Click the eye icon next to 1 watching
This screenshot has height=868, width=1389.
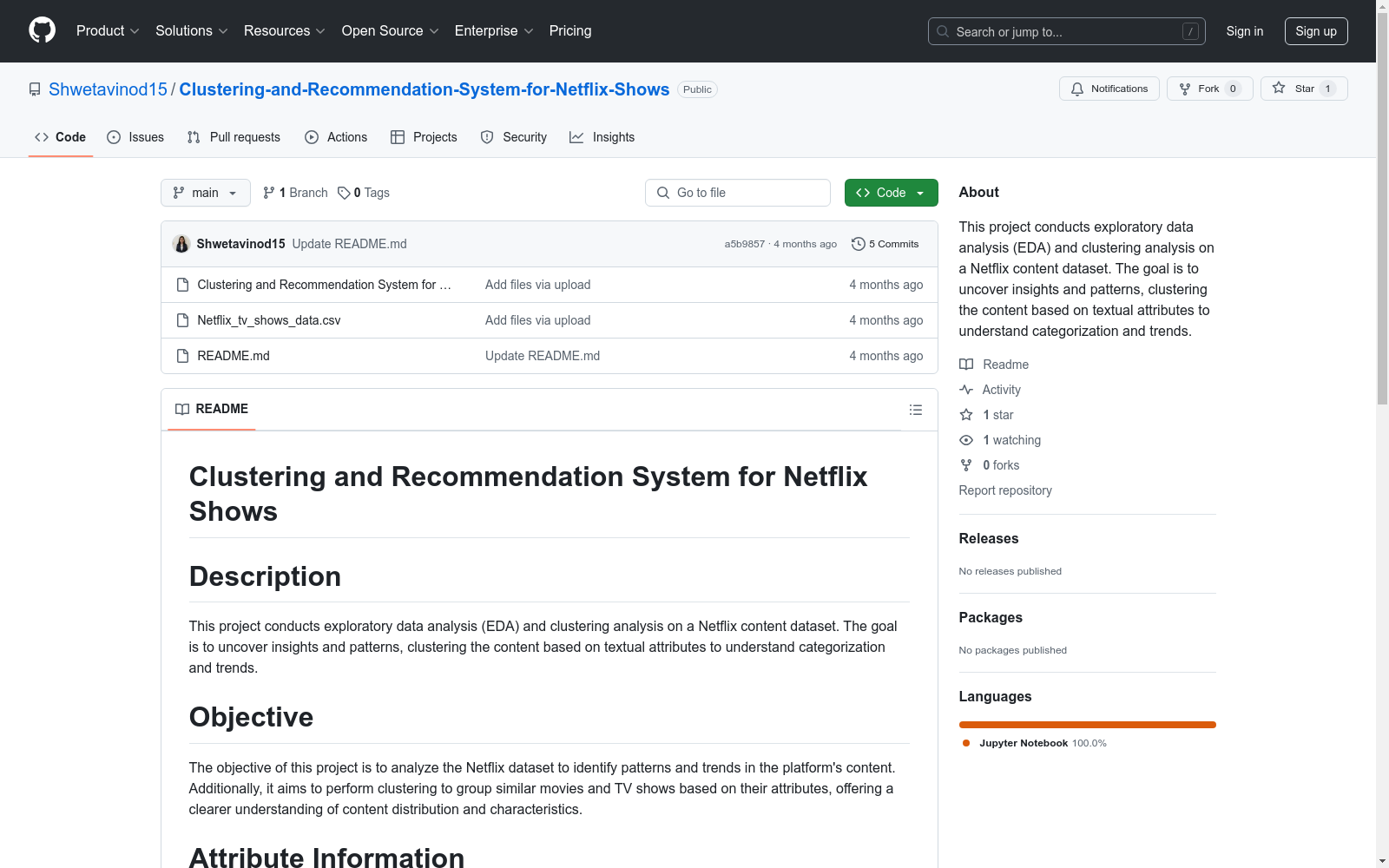pos(966,440)
